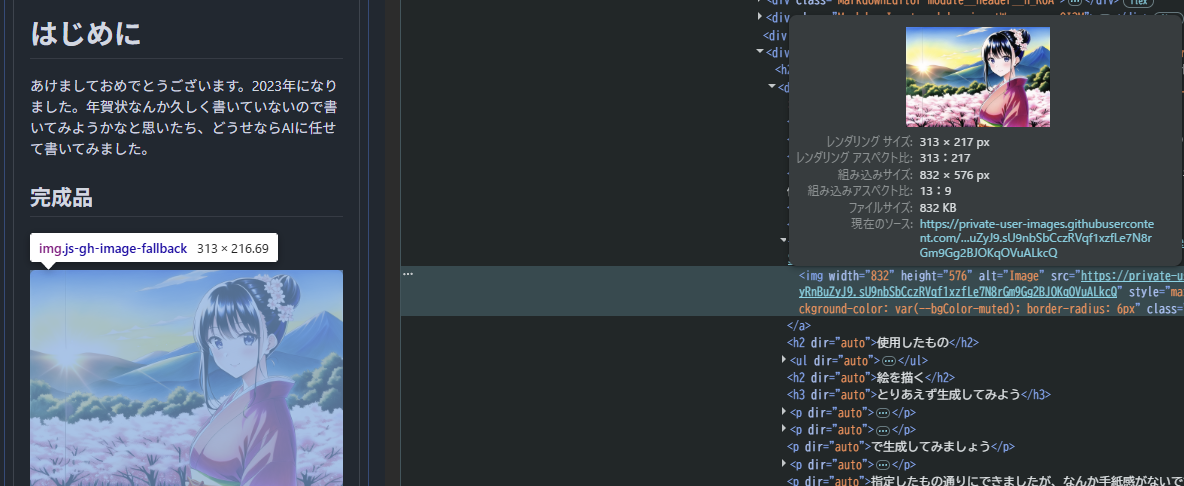
Task: Open the three-dot actions menu beside the selected img row
Action: (x=408, y=273)
